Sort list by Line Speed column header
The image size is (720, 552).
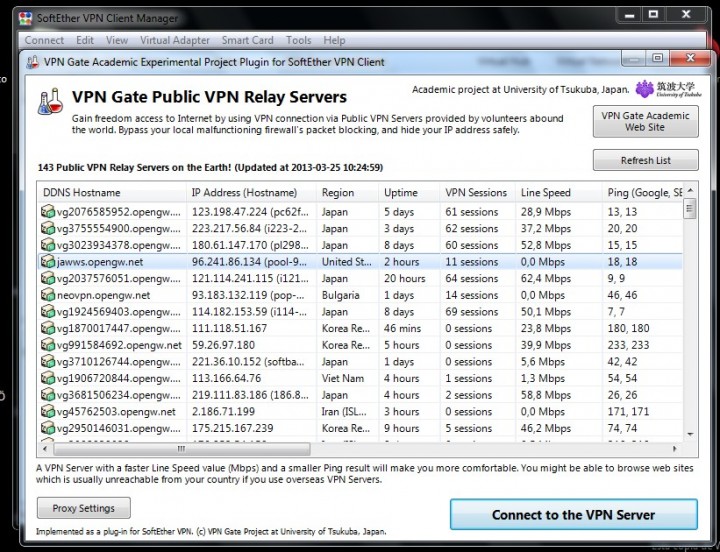tap(559, 192)
